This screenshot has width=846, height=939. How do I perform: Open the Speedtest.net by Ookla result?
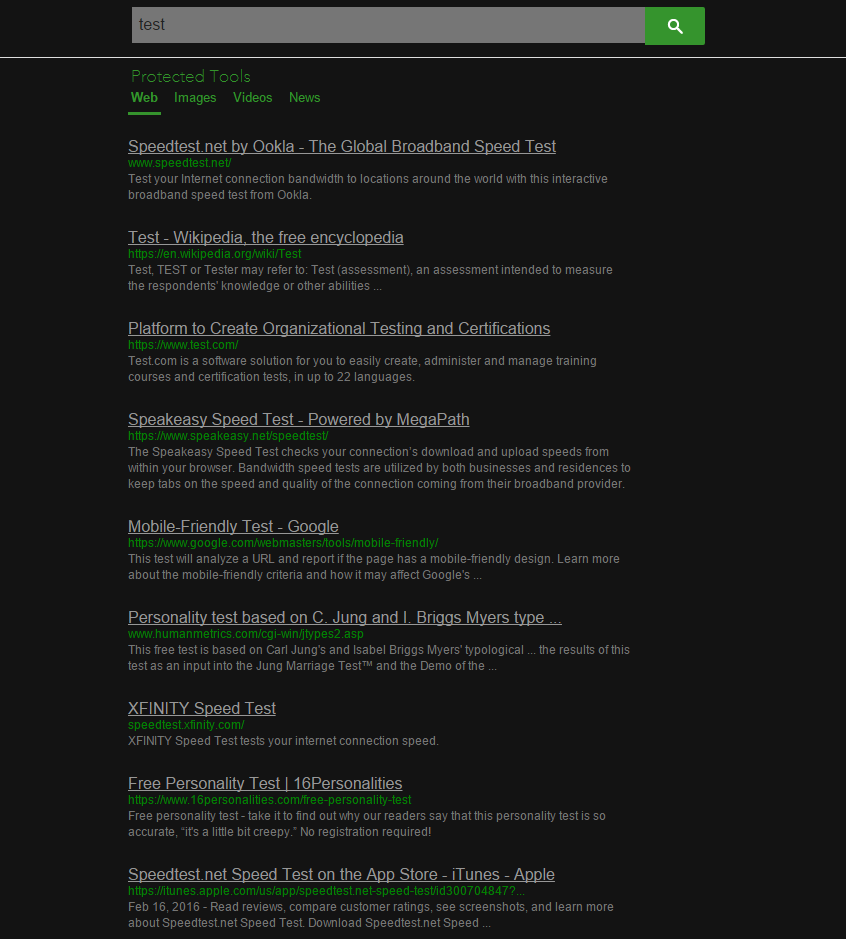tap(341, 146)
